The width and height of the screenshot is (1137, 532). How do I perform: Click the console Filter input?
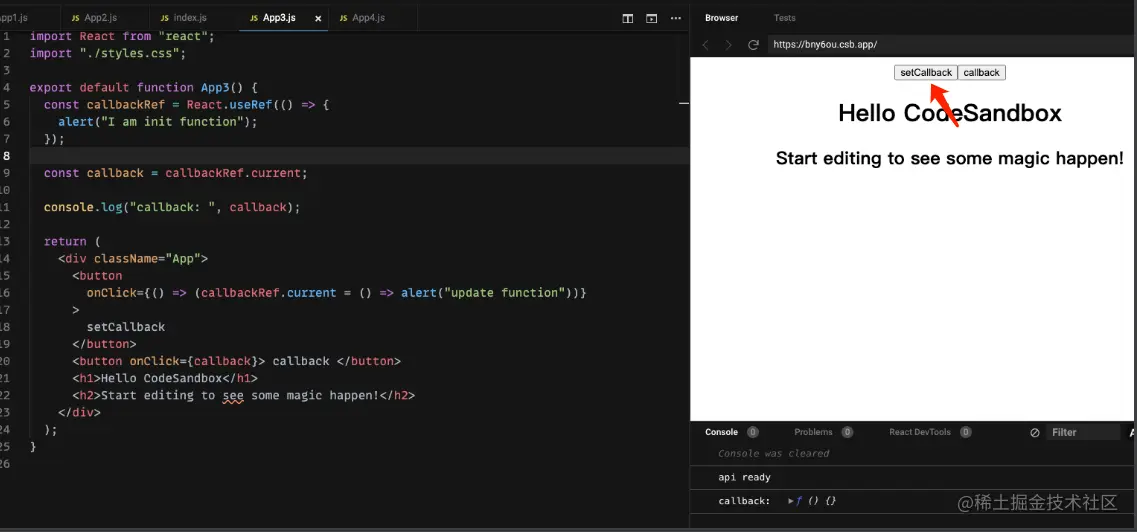tap(1082, 433)
